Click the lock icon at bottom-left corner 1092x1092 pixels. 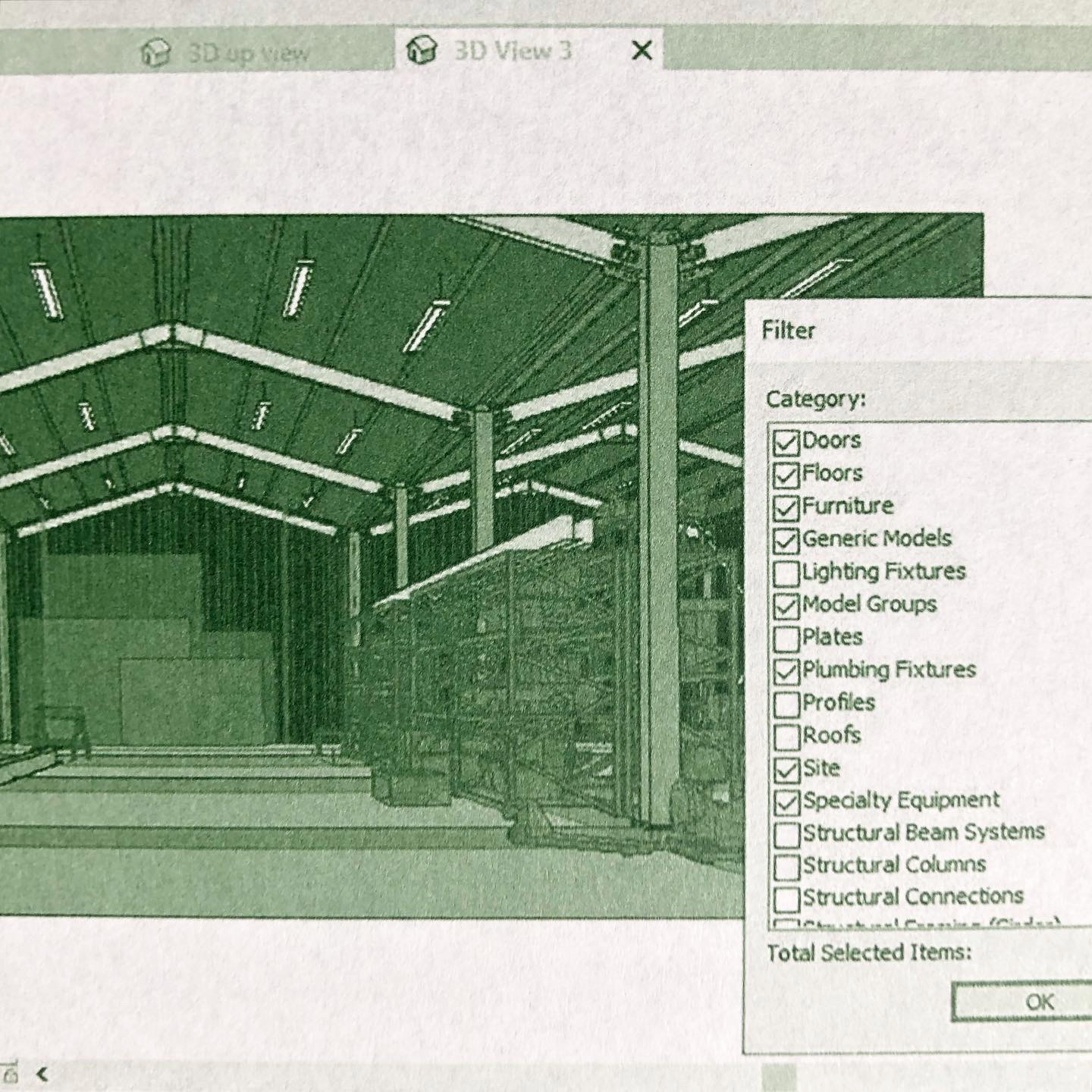click(x=10, y=1074)
